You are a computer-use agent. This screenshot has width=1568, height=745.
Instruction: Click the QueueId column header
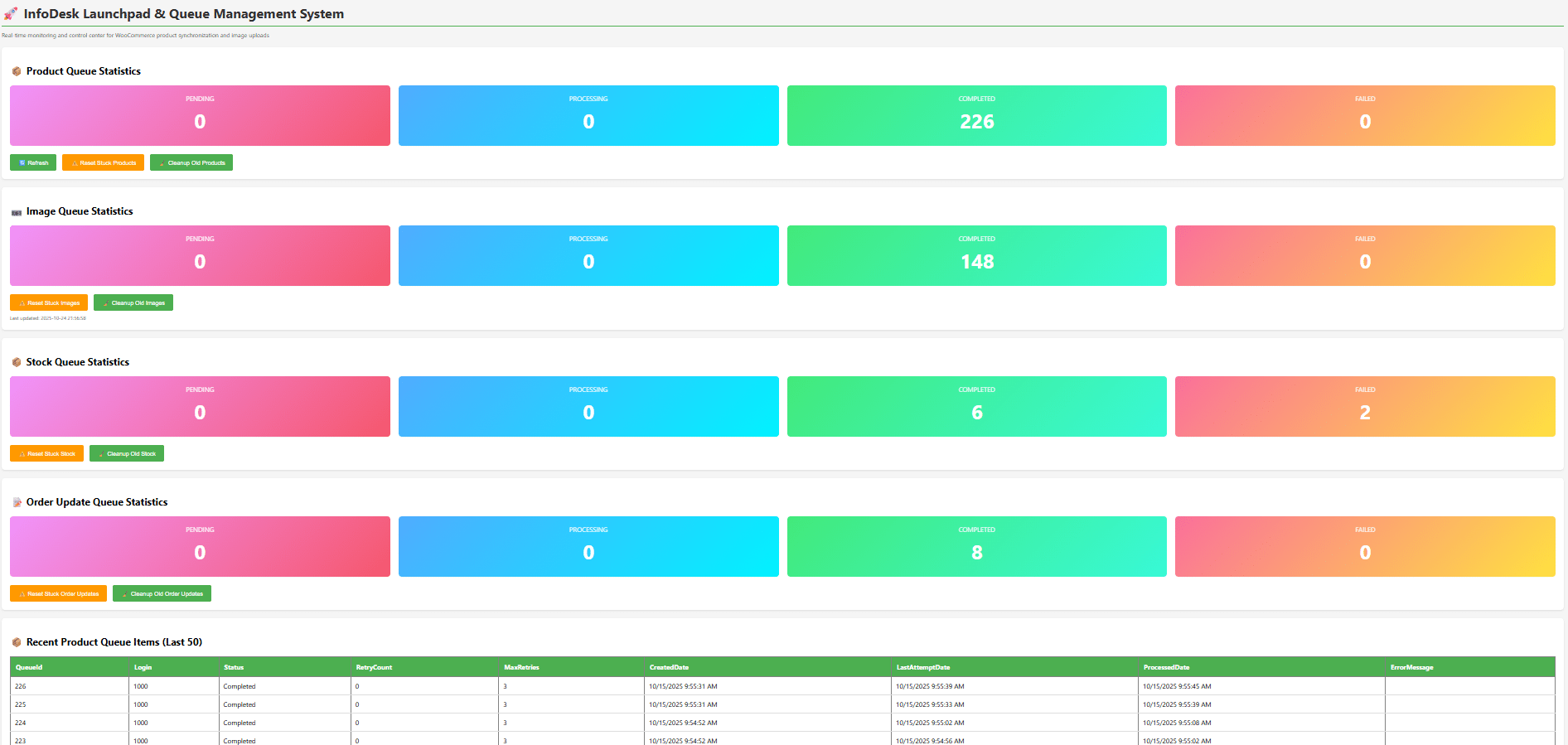point(29,667)
